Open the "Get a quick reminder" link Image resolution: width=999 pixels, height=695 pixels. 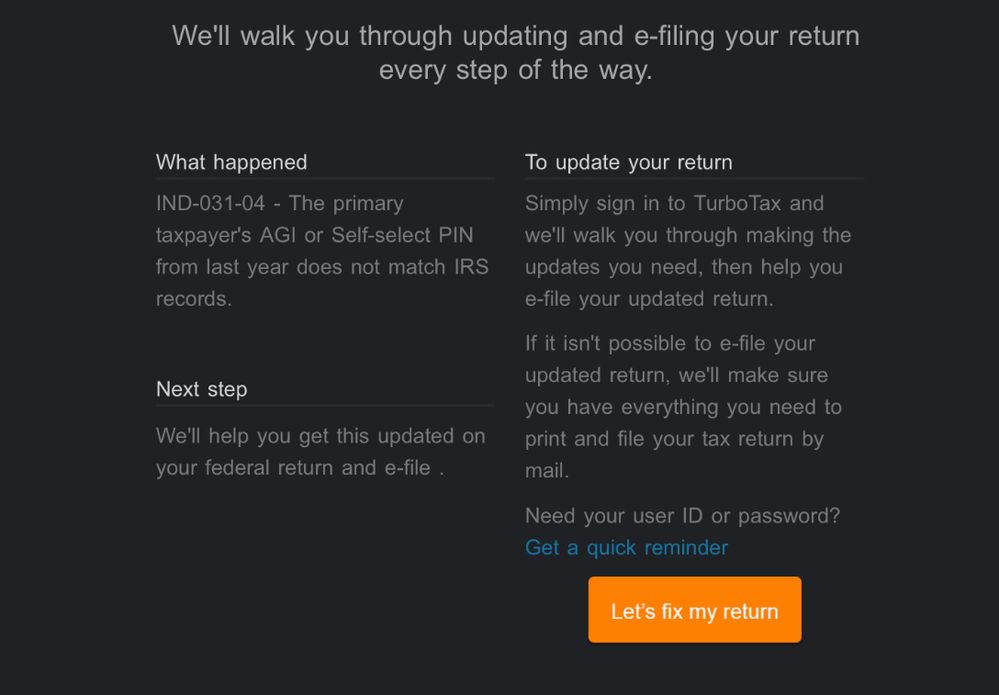coord(626,547)
